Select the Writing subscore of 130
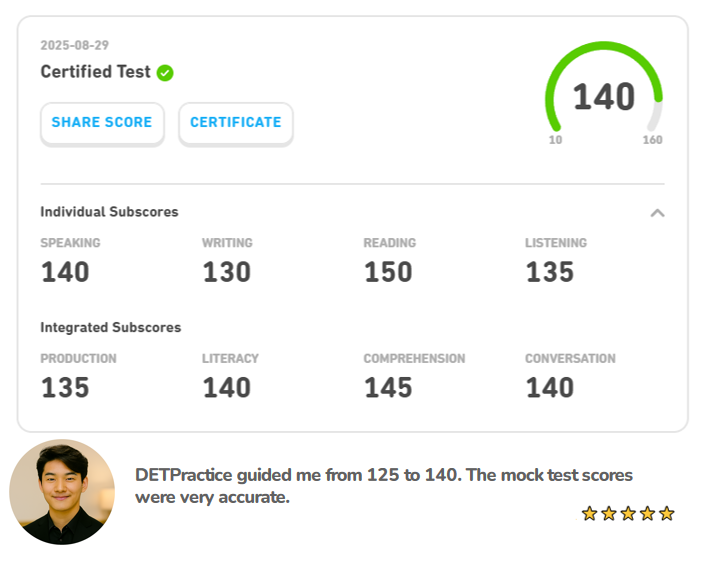 tap(227, 272)
